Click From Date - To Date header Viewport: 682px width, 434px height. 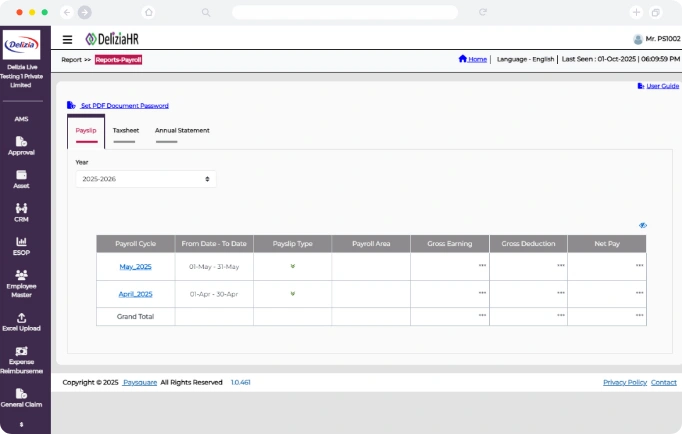214,244
